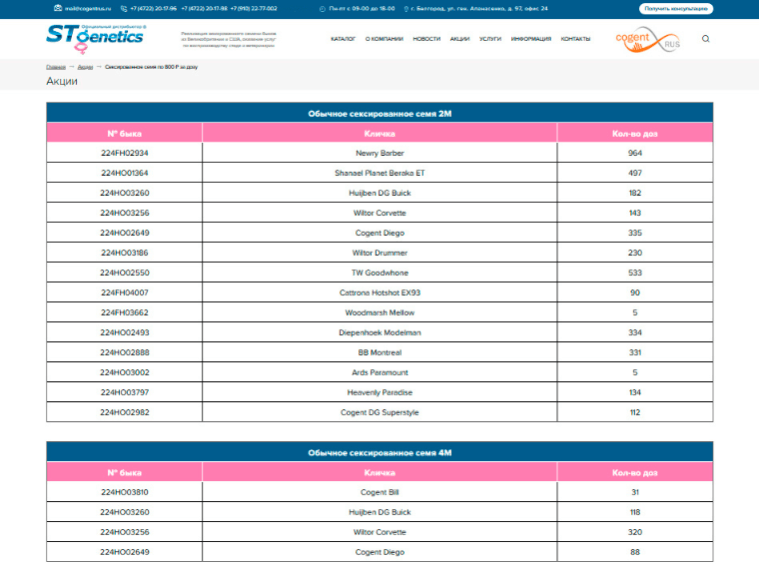Screen dimensions: 759x566
Task: Click the email envelope icon in top bar
Action: coord(58,8)
